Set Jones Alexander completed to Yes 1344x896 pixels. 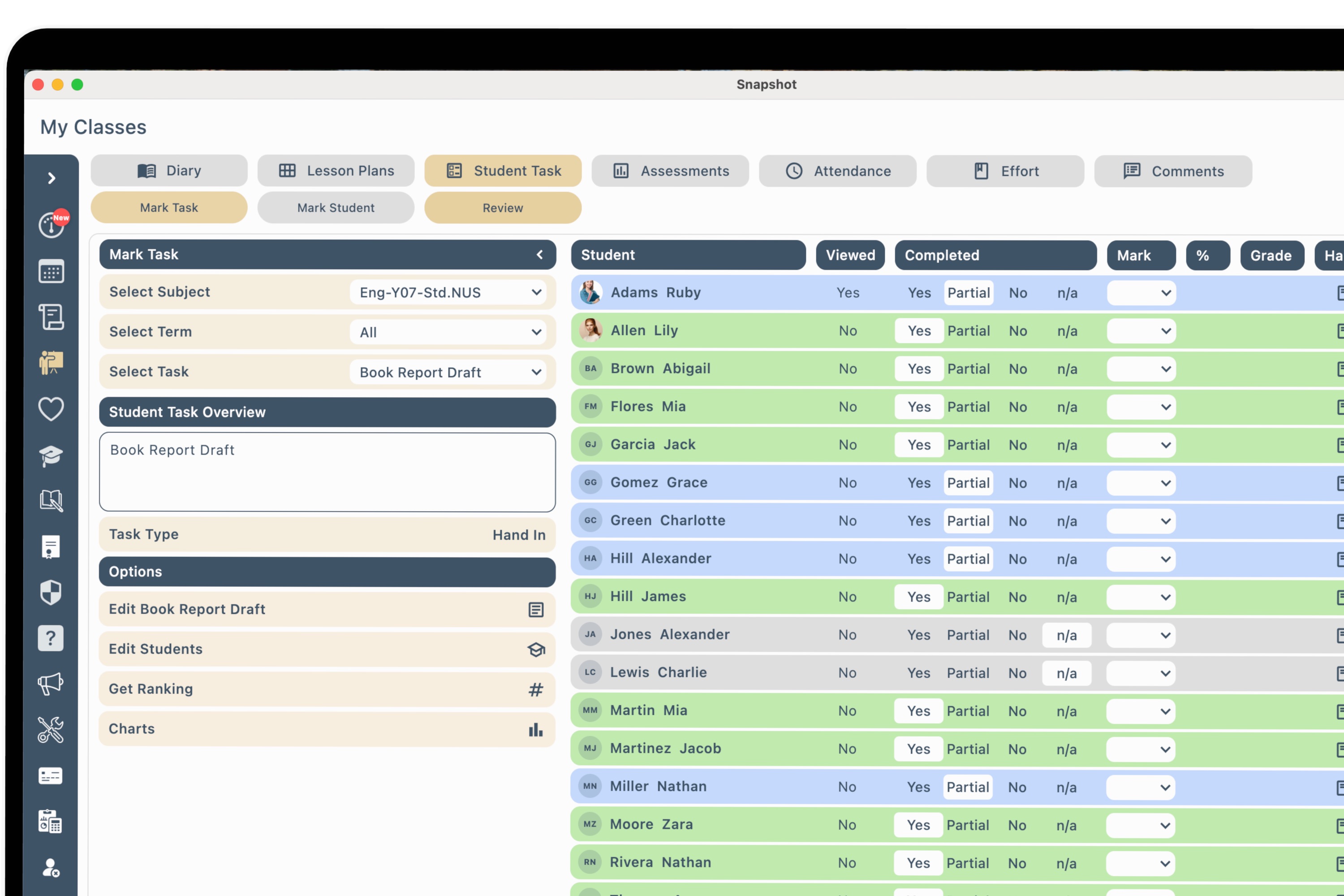point(919,635)
